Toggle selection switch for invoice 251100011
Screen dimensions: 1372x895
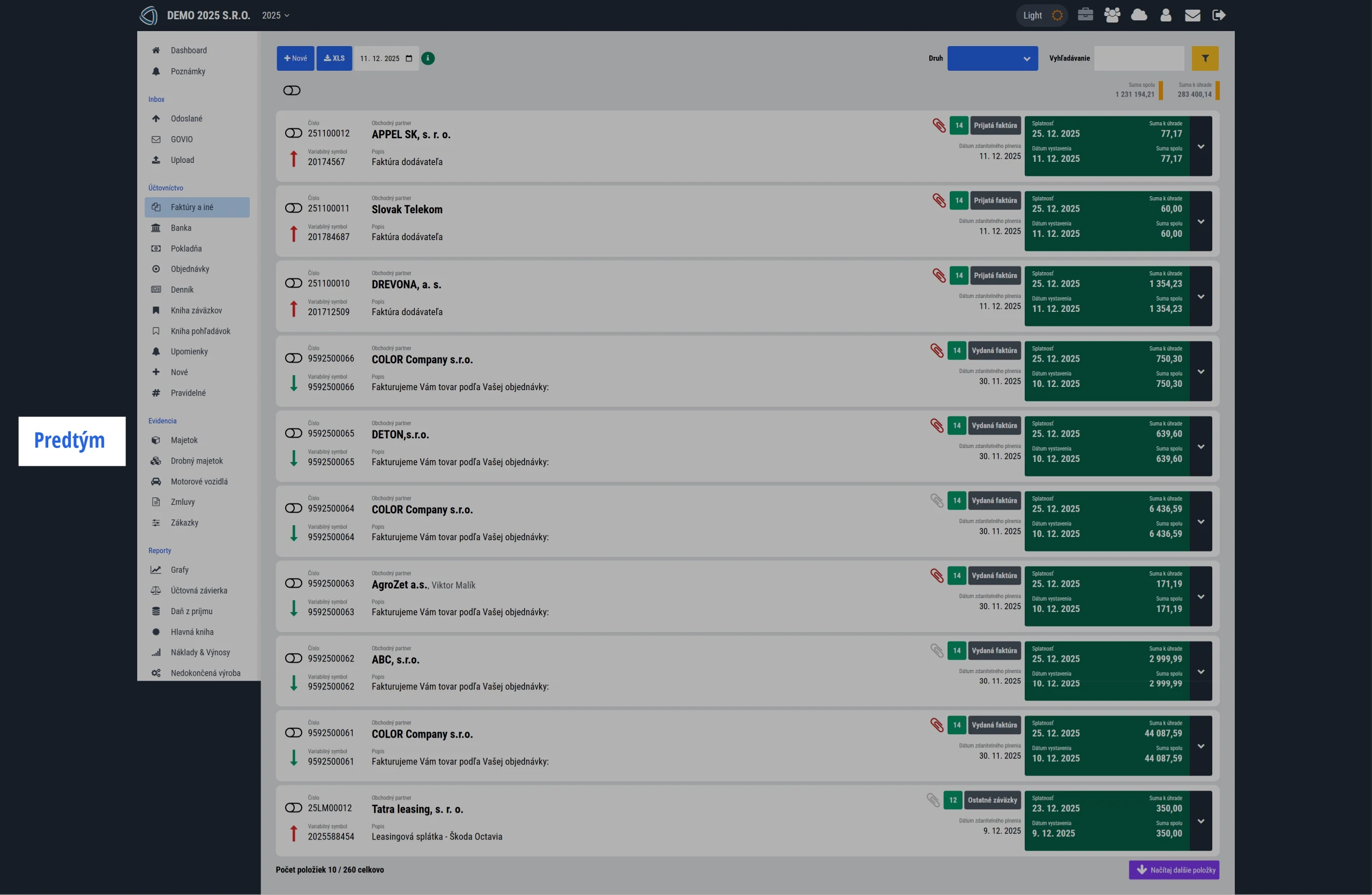293,208
